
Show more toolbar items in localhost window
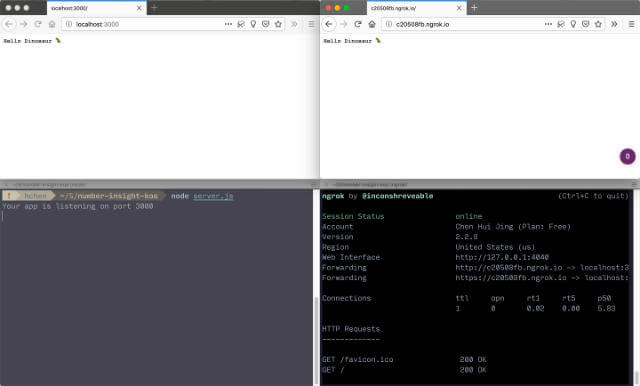294,24
